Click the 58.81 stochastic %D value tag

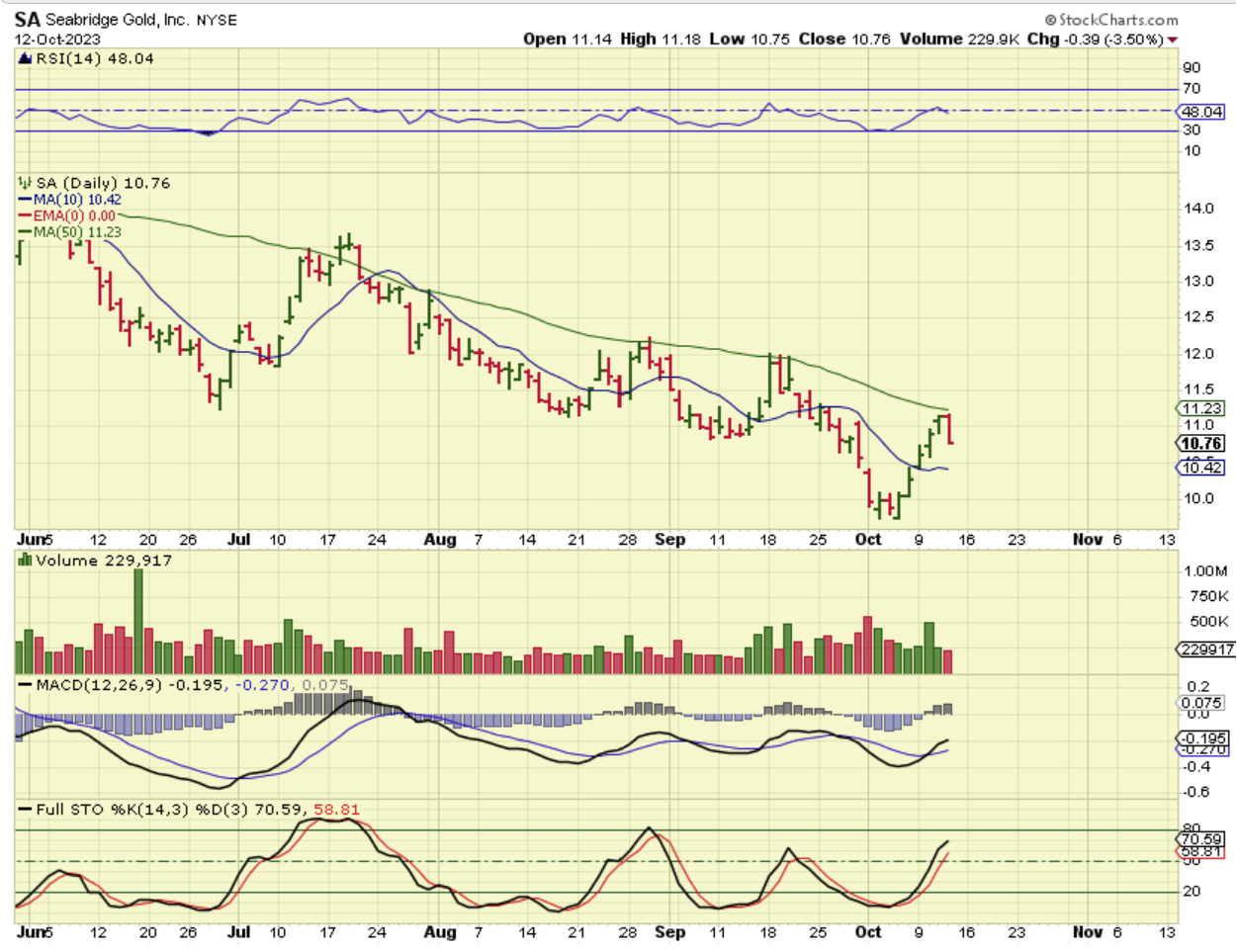(x=1202, y=851)
